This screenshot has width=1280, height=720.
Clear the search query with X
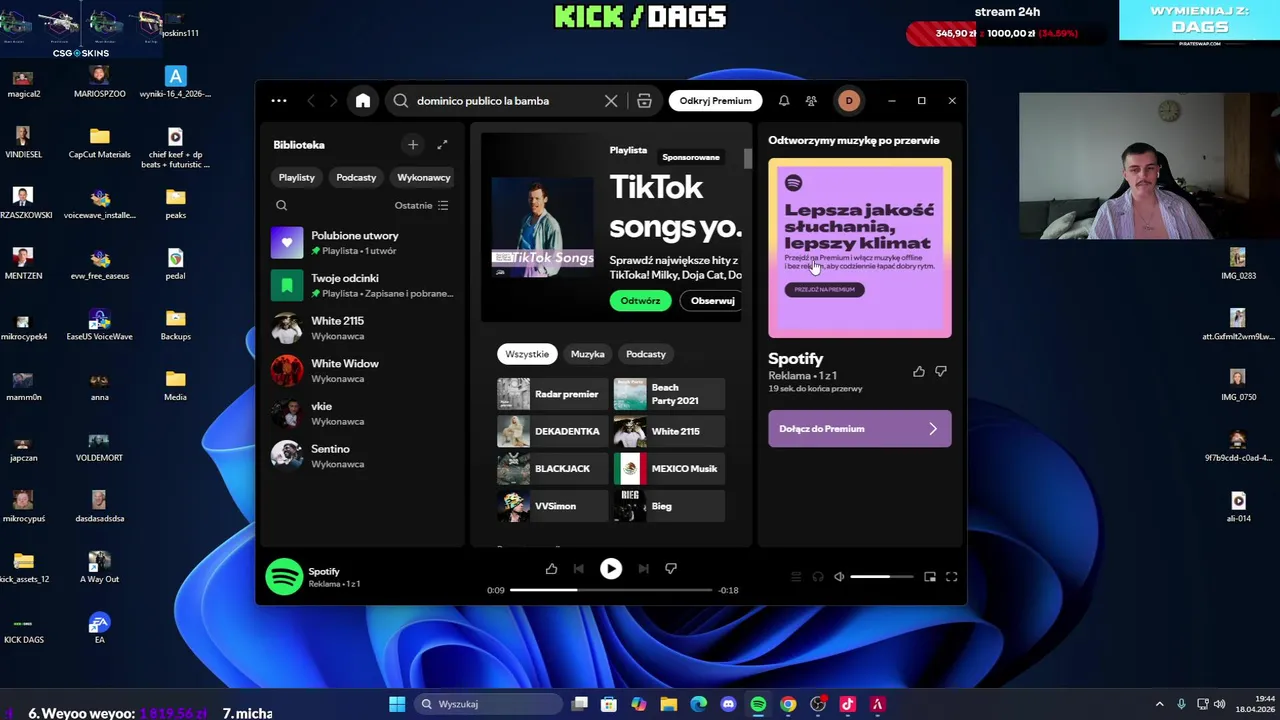click(x=611, y=101)
